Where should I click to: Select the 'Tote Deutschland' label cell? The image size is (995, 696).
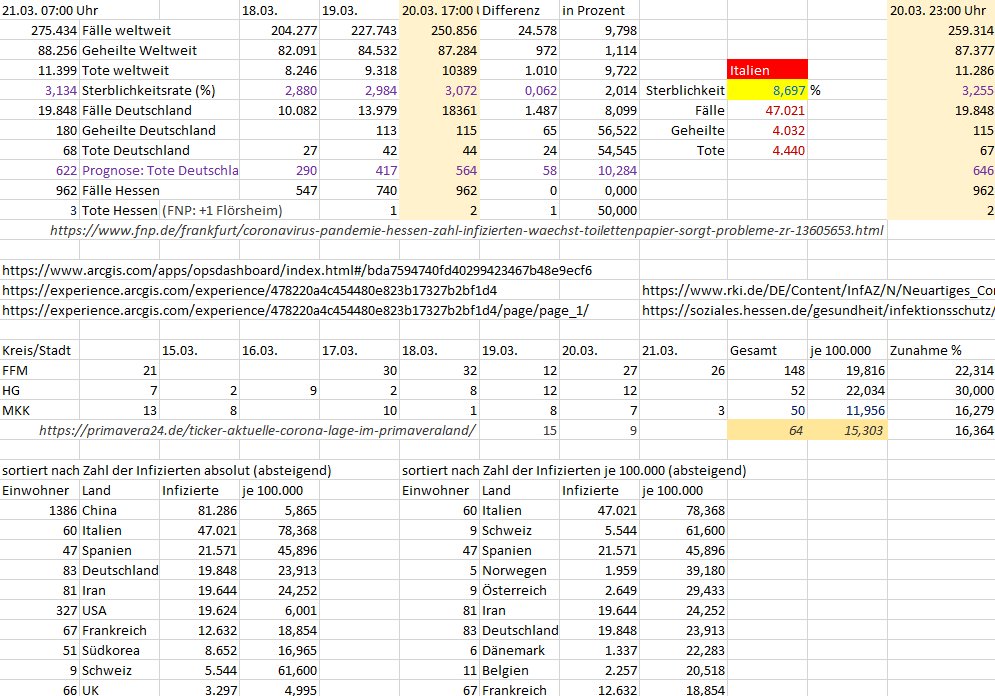(159, 150)
